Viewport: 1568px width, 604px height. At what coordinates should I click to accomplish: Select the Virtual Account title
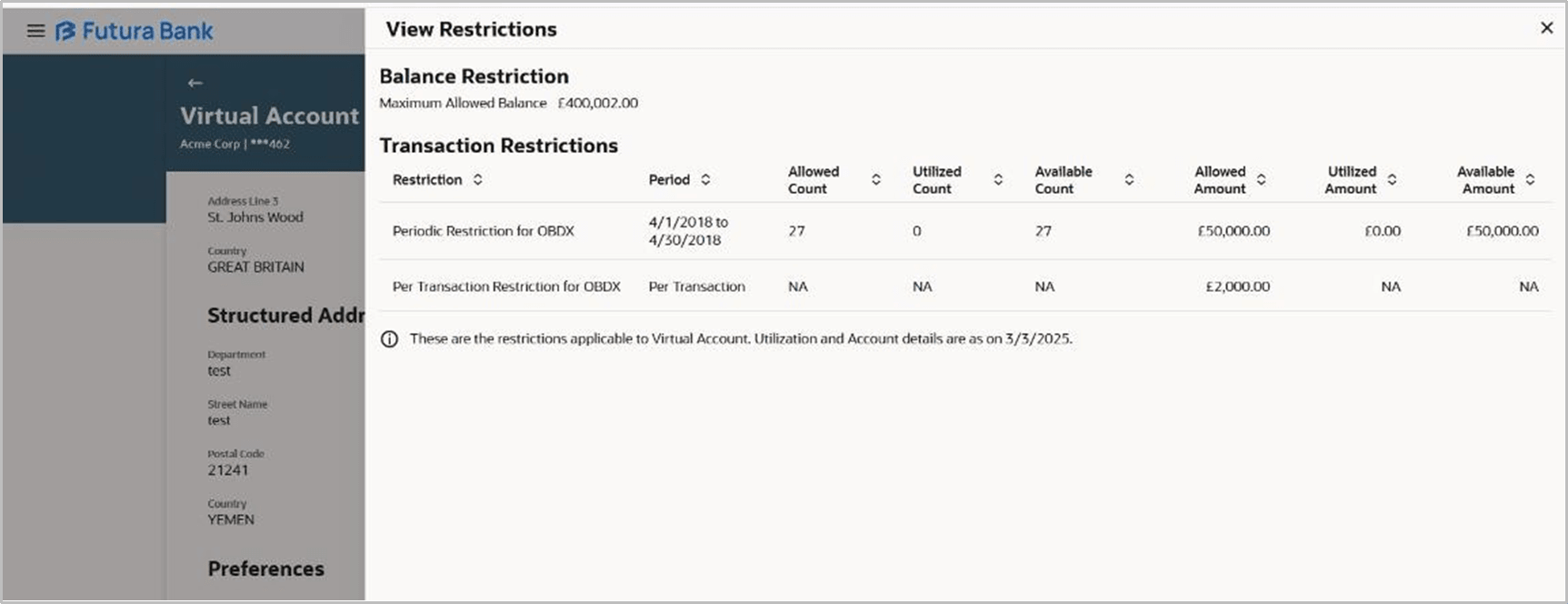(270, 116)
